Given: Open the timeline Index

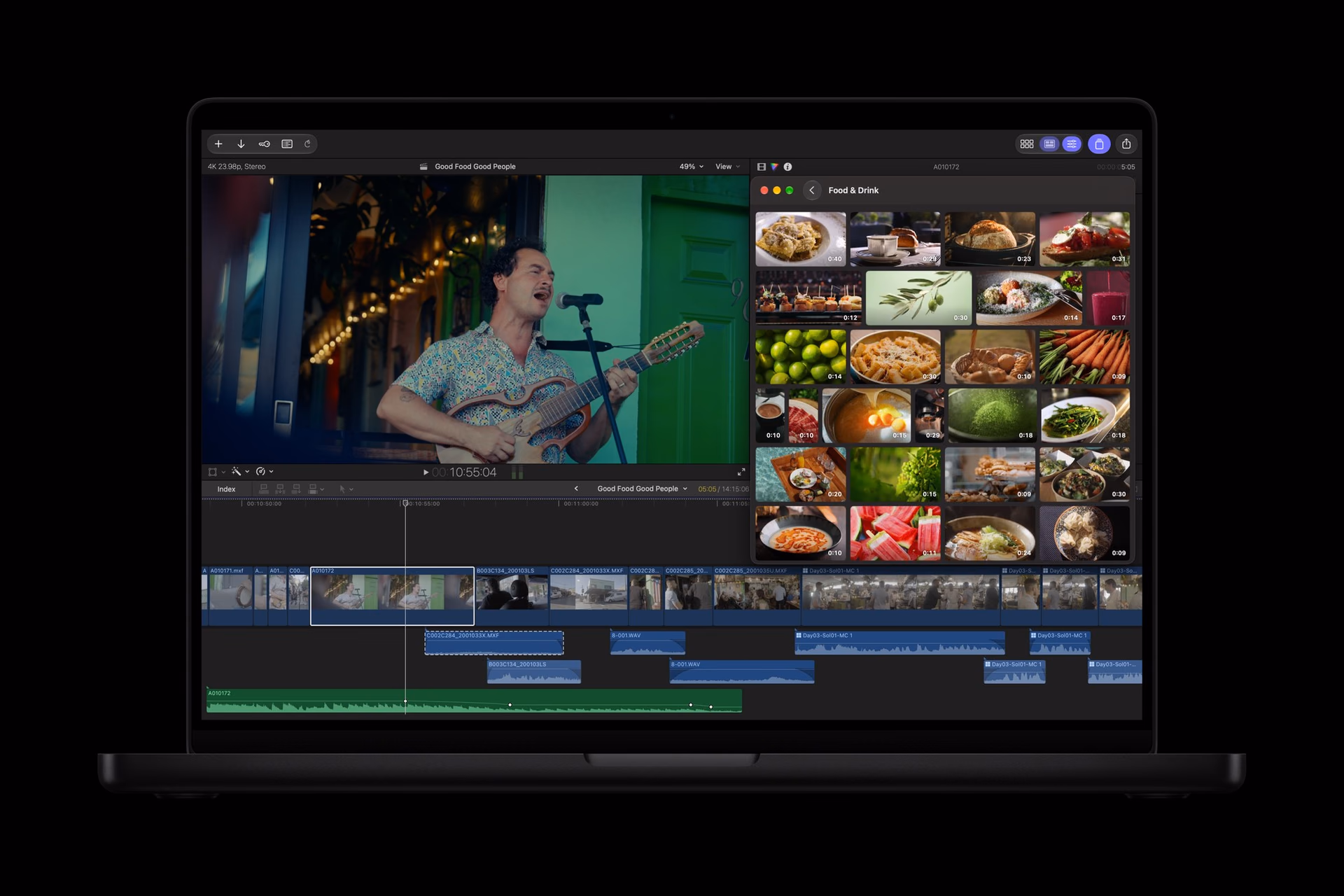Looking at the screenshot, I should tap(226, 489).
